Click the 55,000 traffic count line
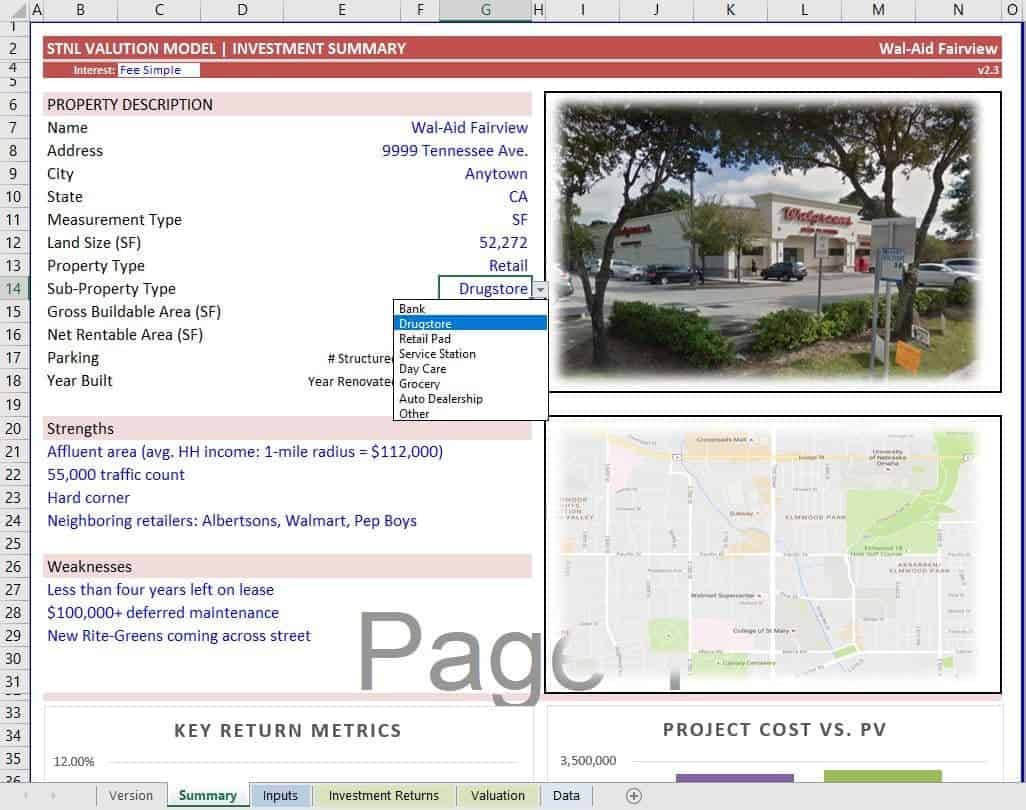Screen dimensions: 1026x810 coord(116,474)
